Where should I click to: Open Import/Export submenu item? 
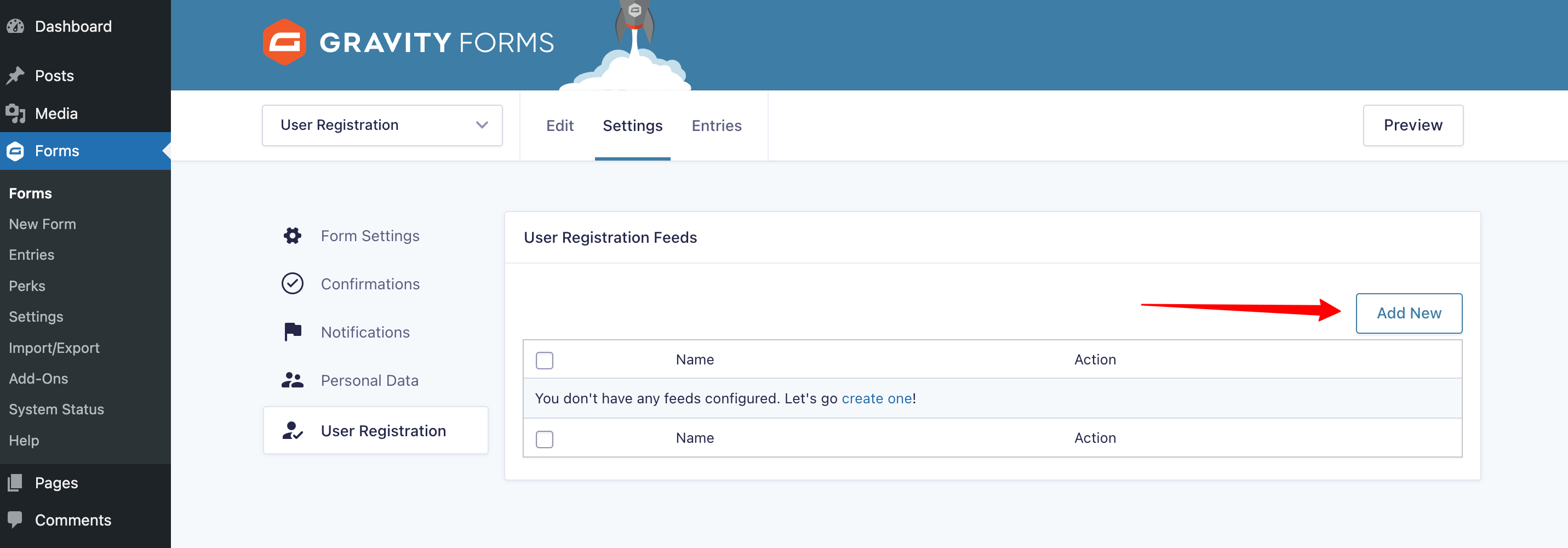click(54, 347)
